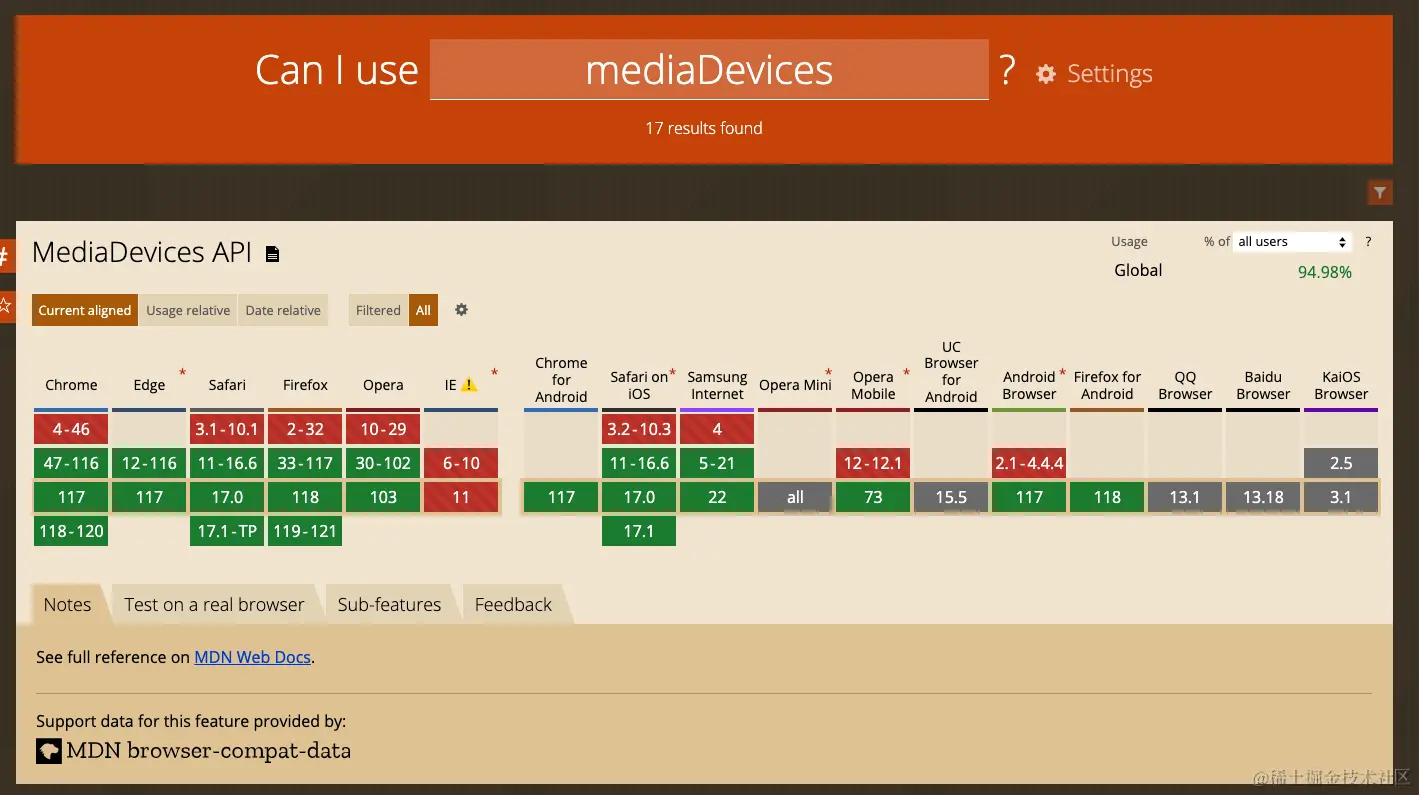
Task: Click the star favorite icon on left edge
Action: [6, 305]
